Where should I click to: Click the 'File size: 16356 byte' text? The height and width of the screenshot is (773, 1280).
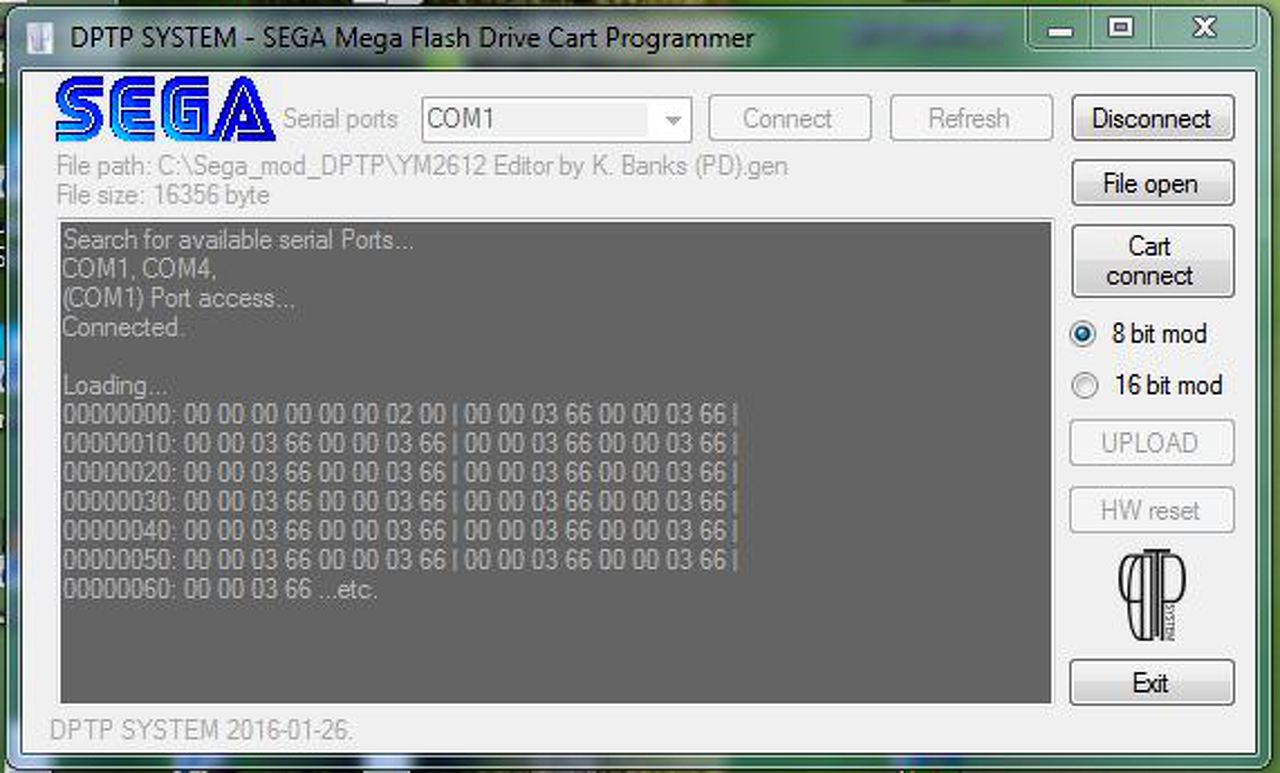[x=163, y=194]
